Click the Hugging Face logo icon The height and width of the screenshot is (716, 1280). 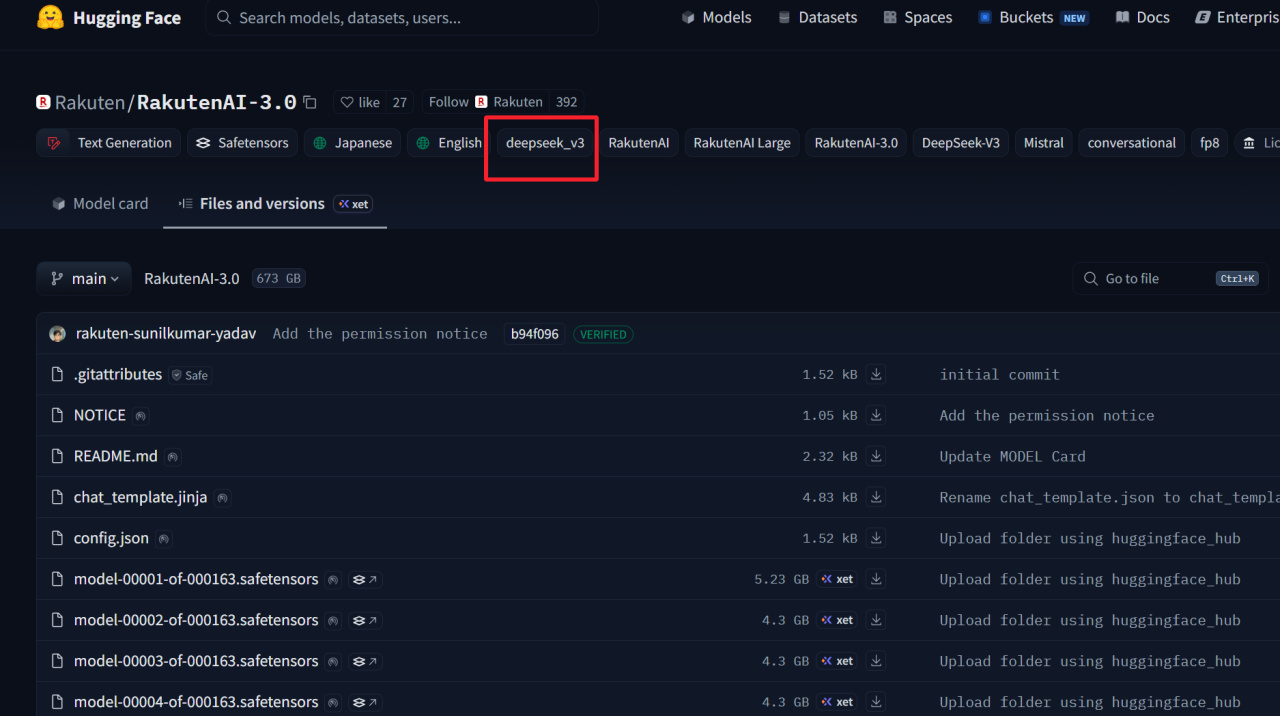point(50,18)
